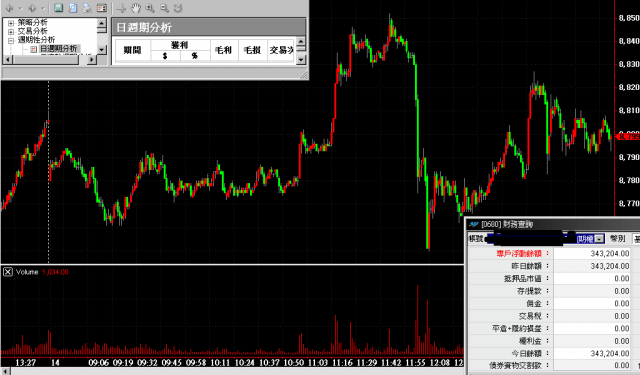Open the account 期權 dropdown arrow
This screenshot has width=640, height=375.
pos(599,239)
